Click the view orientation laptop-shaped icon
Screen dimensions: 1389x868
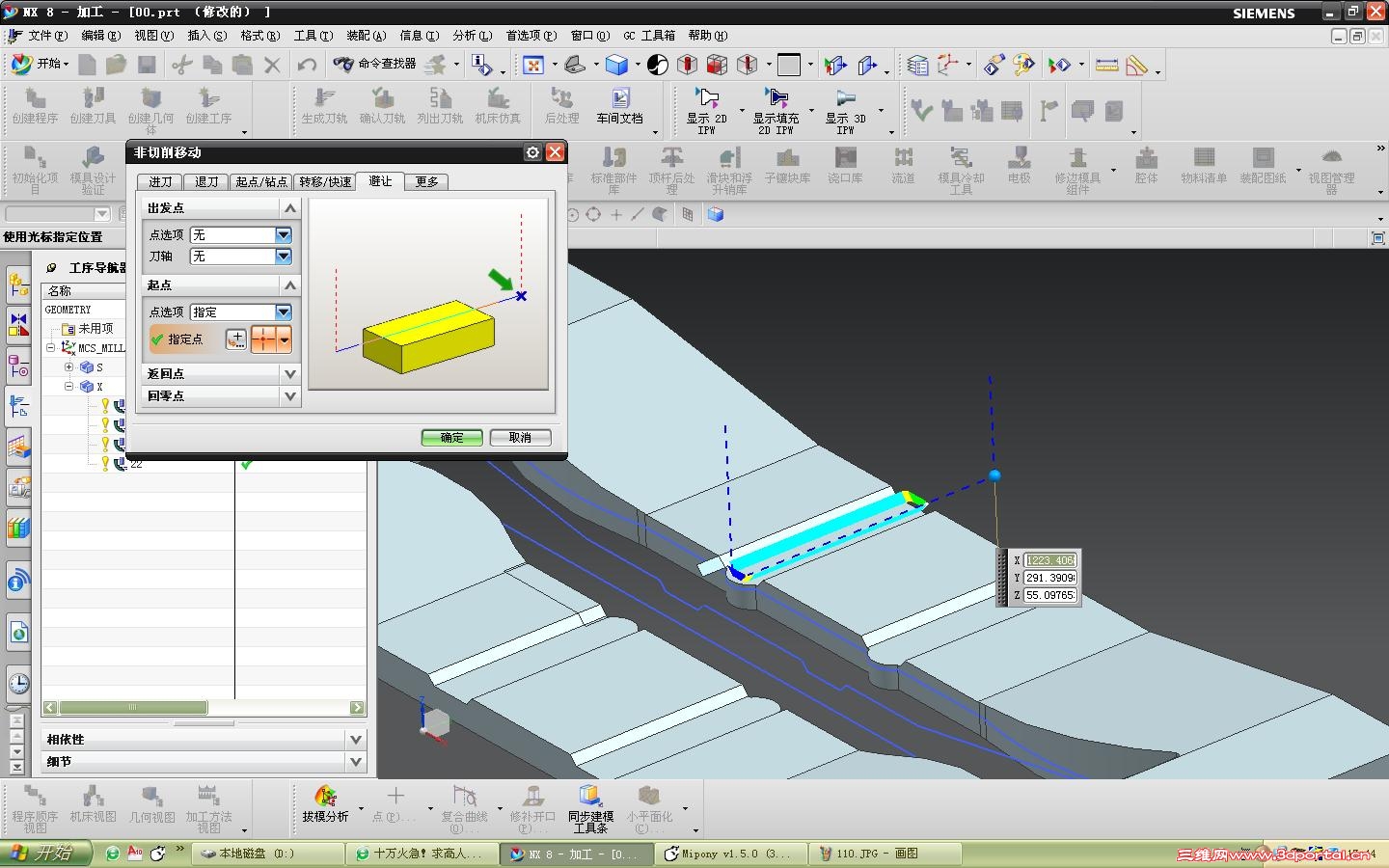click(576, 65)
